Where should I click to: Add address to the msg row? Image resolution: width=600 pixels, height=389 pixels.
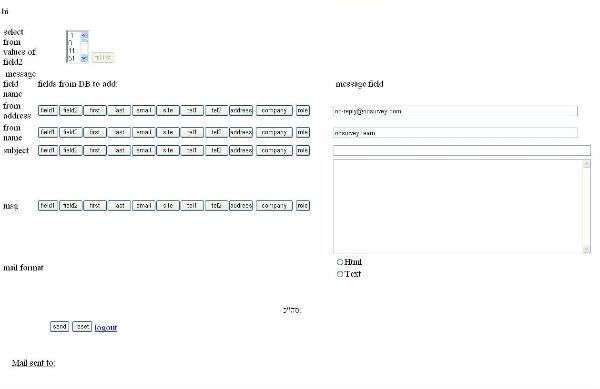click(241, 205)
